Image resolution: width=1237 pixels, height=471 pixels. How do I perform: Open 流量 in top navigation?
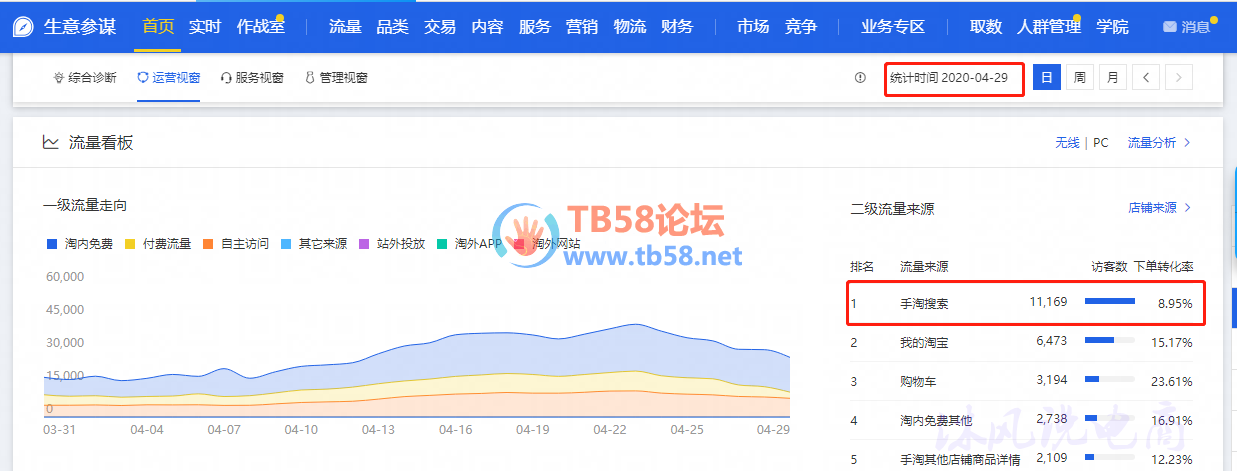click(x=345, y=27)
